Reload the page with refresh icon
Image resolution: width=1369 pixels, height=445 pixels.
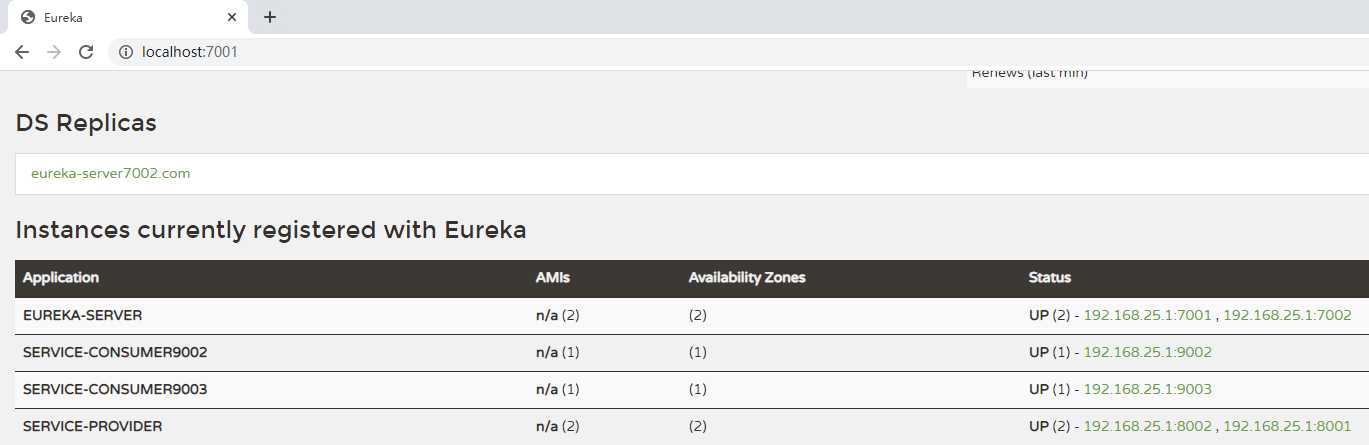86,52
